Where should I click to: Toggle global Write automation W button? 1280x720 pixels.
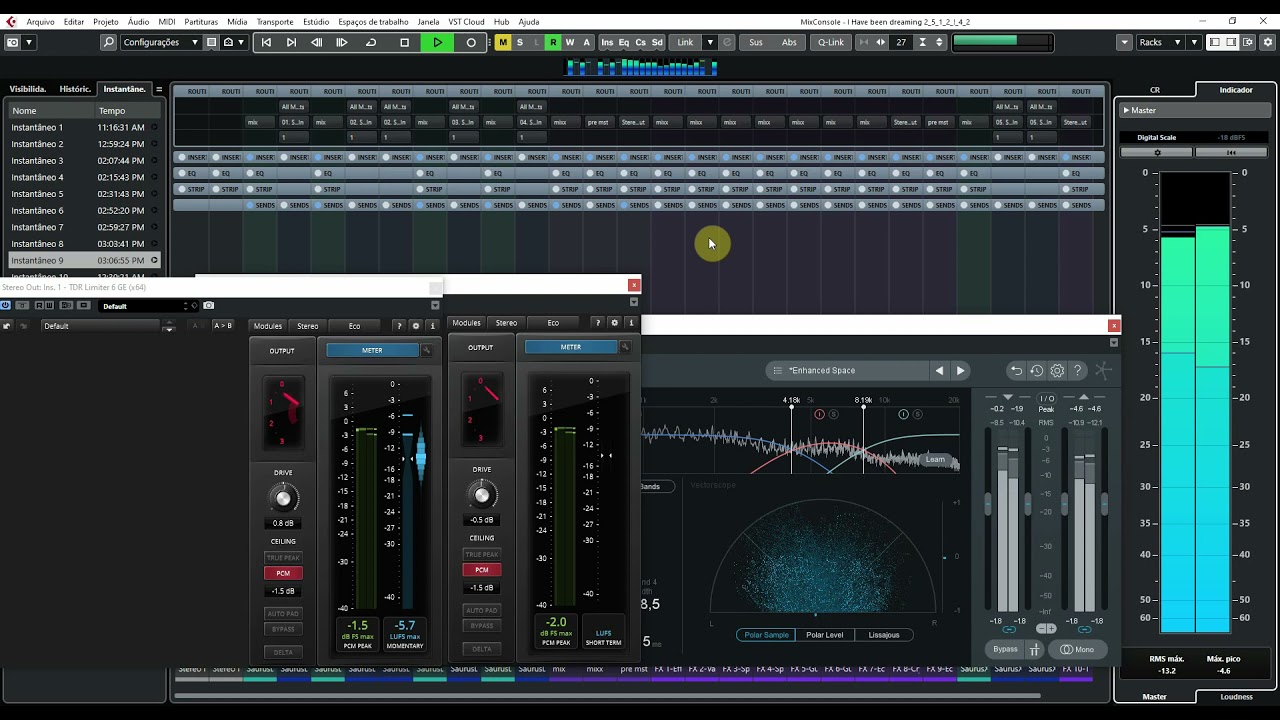pos(570,42)
